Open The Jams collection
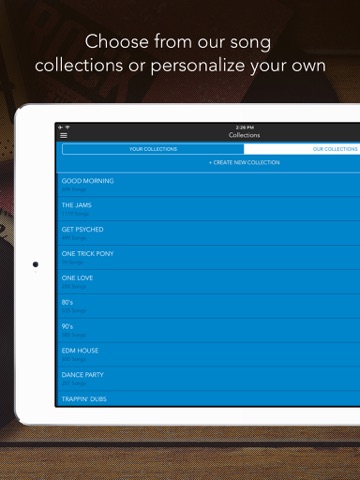360x480 pixels. pyautogui.click(x=208, y=209)
